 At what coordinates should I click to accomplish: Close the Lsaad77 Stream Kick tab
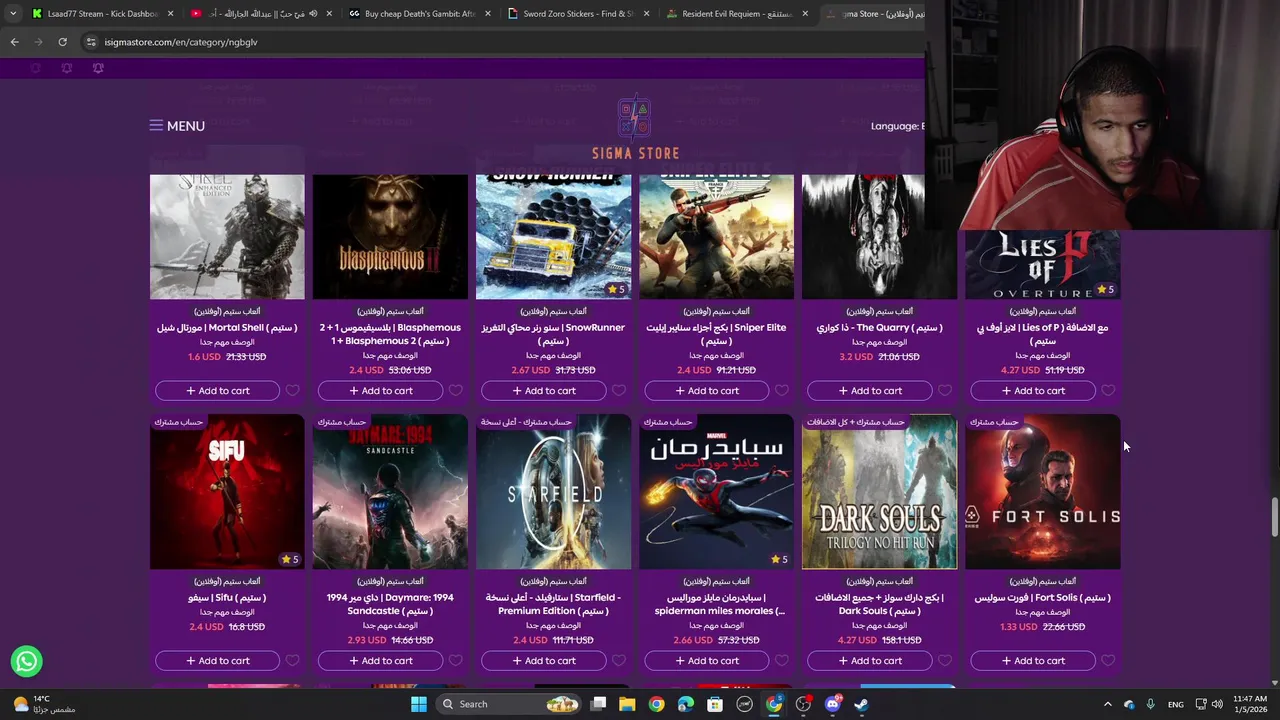[170, 14]
